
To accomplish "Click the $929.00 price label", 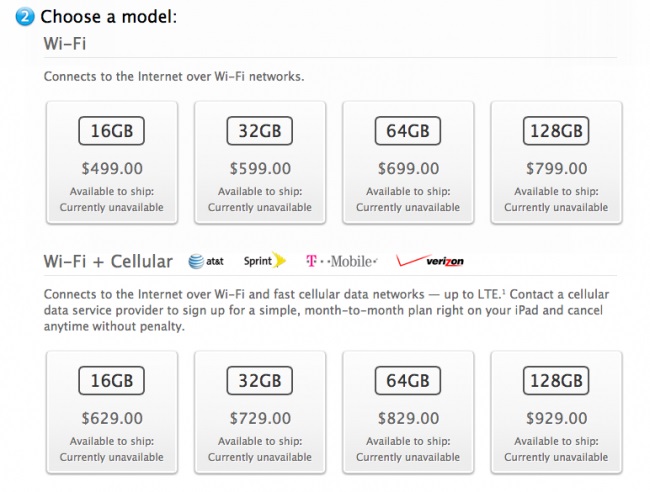I will coord(556,418).
